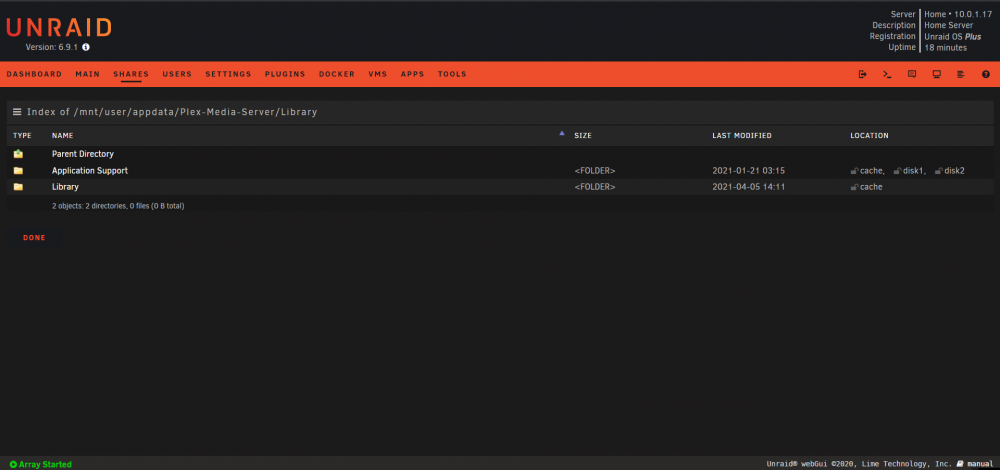Toggle the Name column sort arrow
The width and height of the screenshot is (1000, 470).
pyautogui.click(x=562, y=133)
